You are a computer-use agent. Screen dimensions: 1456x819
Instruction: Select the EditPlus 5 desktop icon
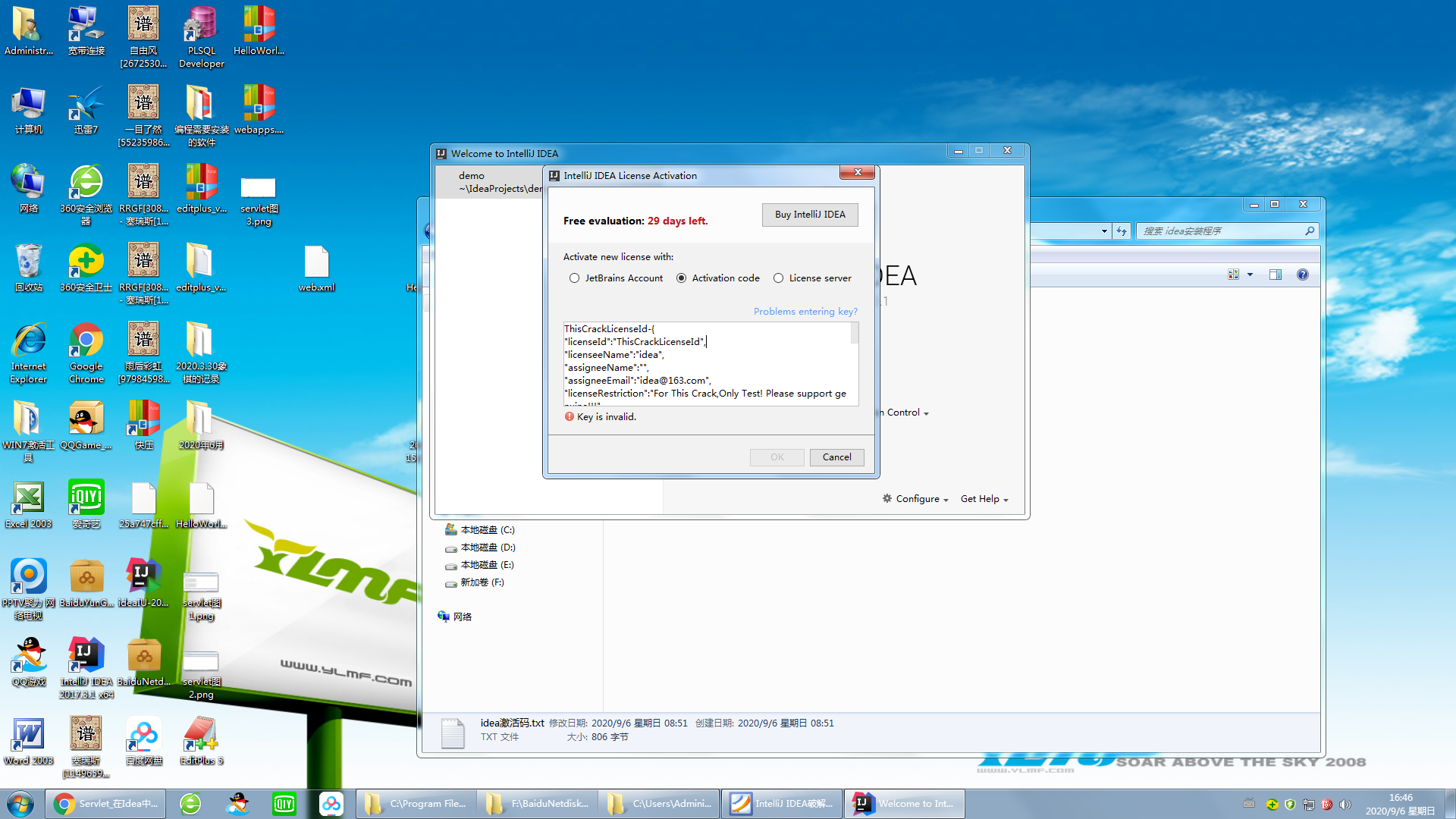point(202,741)
